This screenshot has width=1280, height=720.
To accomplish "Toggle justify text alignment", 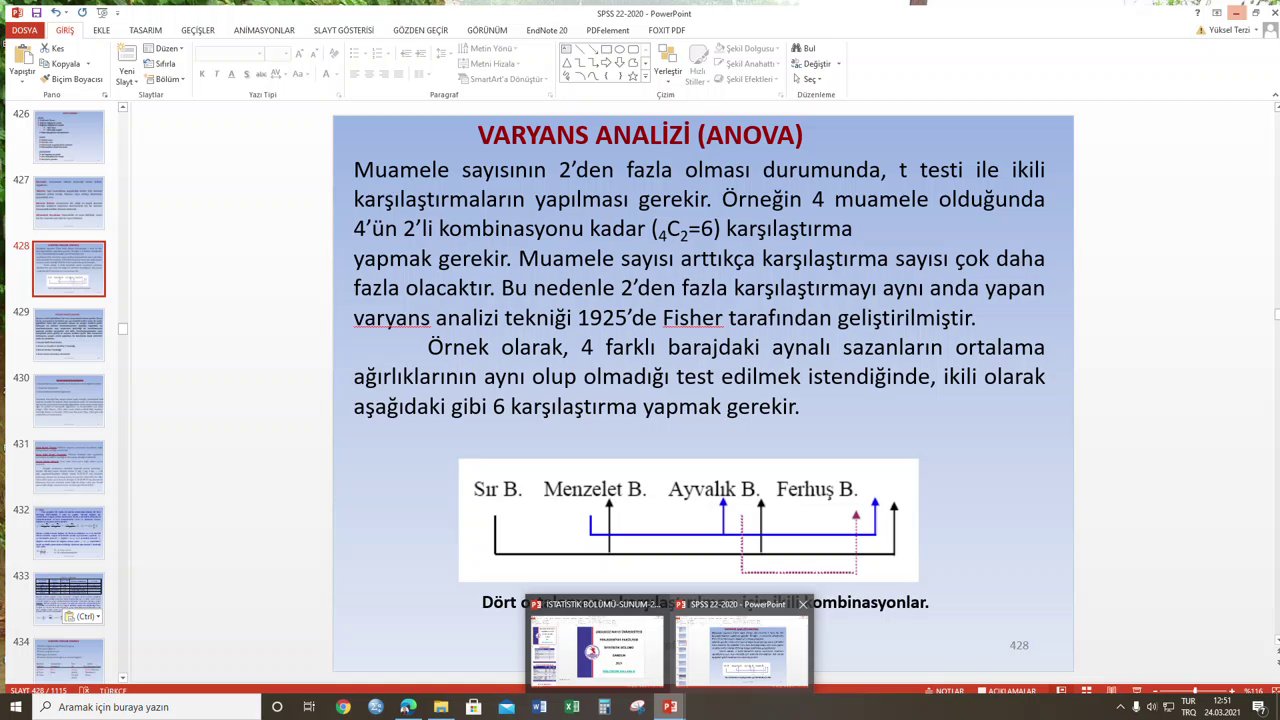I will 398,74.
